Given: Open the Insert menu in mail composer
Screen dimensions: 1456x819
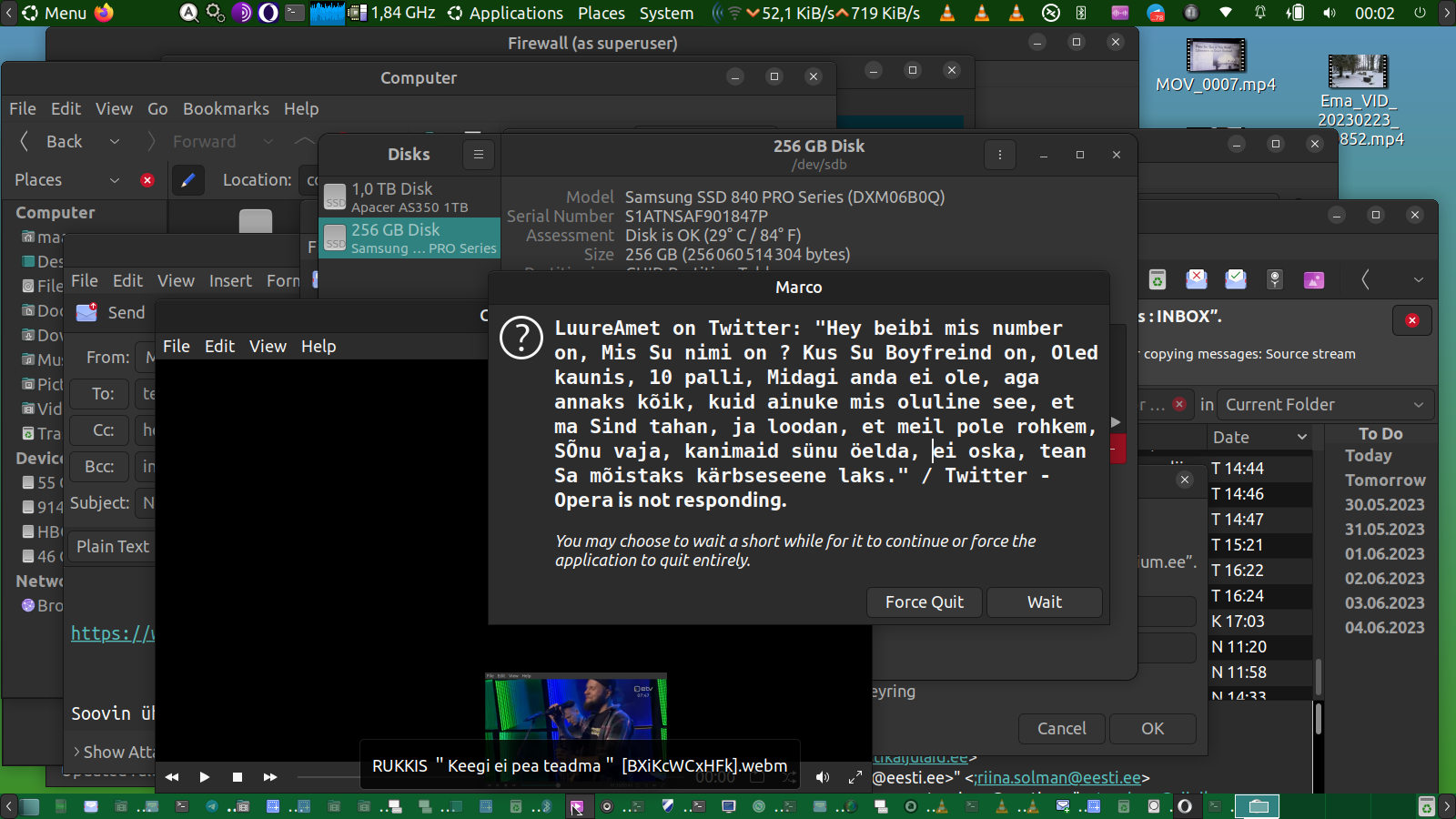Looking at the screenshot, I should pyautogui.click(x=230, y=281).
